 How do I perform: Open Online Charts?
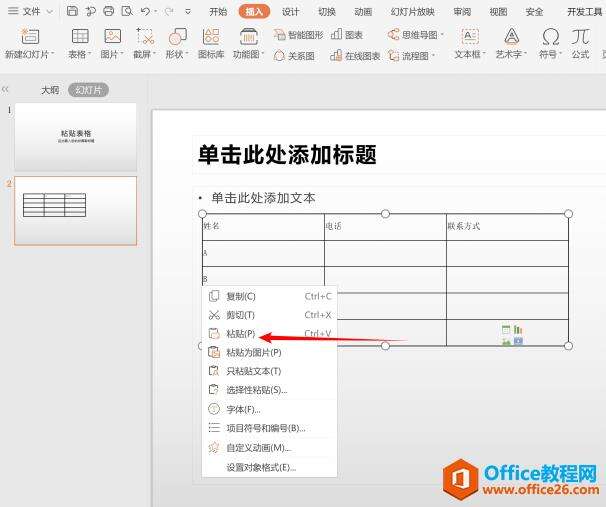[x=355, y=56]
